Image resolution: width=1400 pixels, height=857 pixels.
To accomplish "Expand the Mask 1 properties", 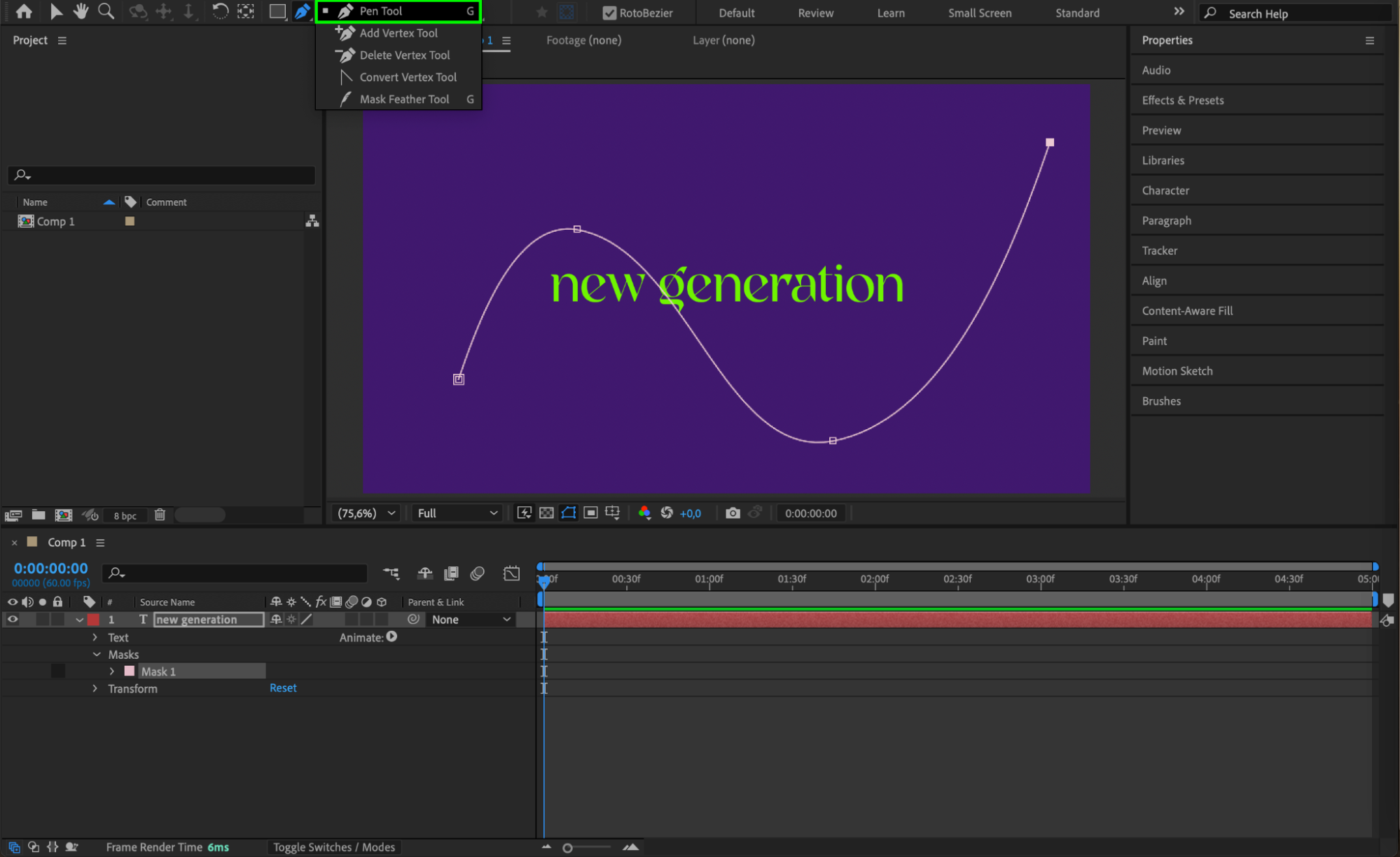I will (112, 671).
